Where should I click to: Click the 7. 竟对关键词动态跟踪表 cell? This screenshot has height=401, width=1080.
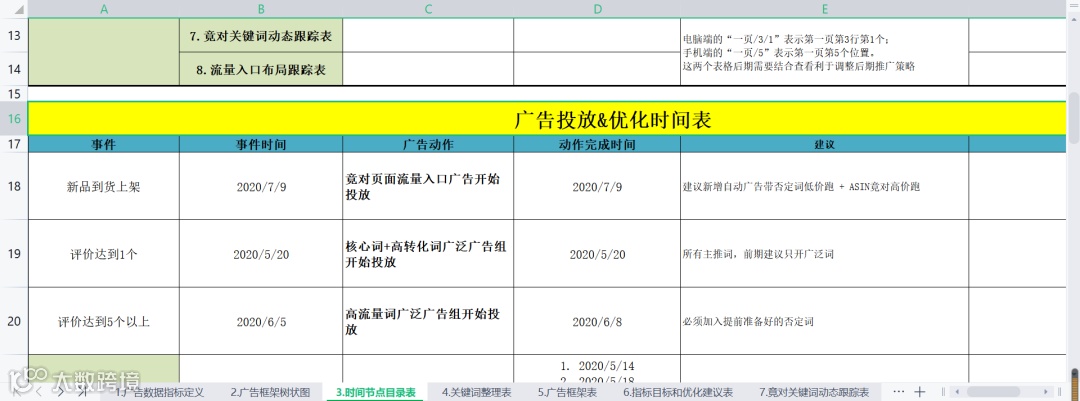point(261,36)
